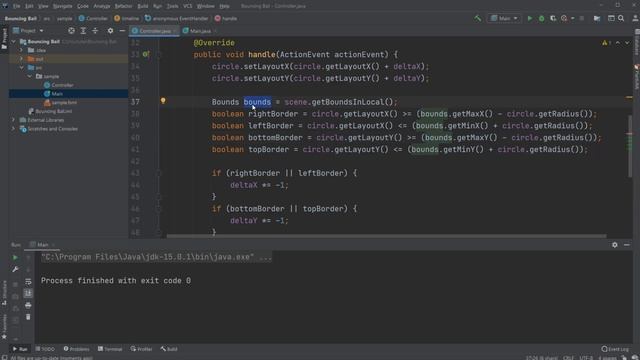Click the override gutter icon on line 33
640x360 pixels.
coord(146,54)
